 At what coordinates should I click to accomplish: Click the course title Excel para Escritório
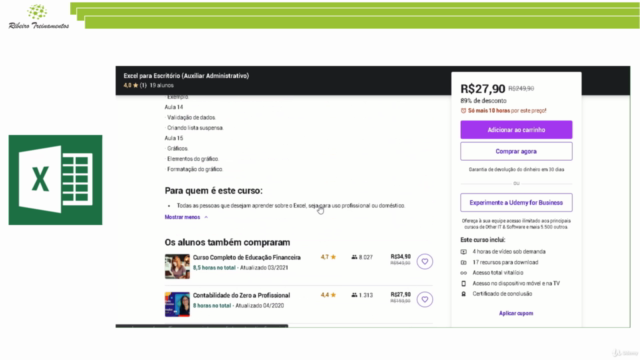(186, 76)
